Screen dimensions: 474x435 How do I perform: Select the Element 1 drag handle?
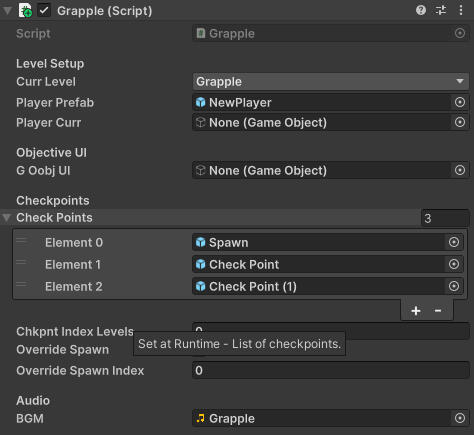point(21,263)
